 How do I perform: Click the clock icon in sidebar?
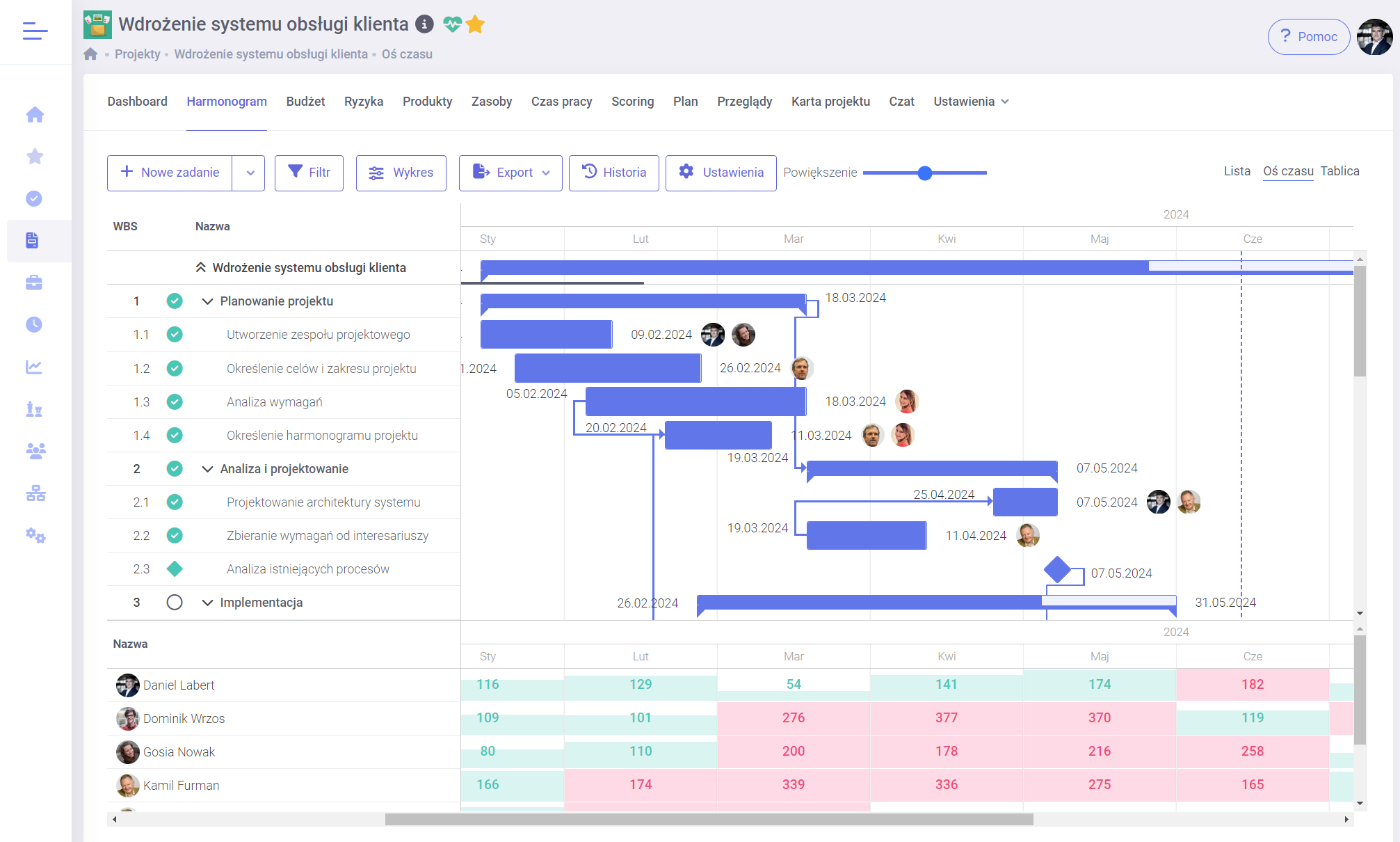34,325
